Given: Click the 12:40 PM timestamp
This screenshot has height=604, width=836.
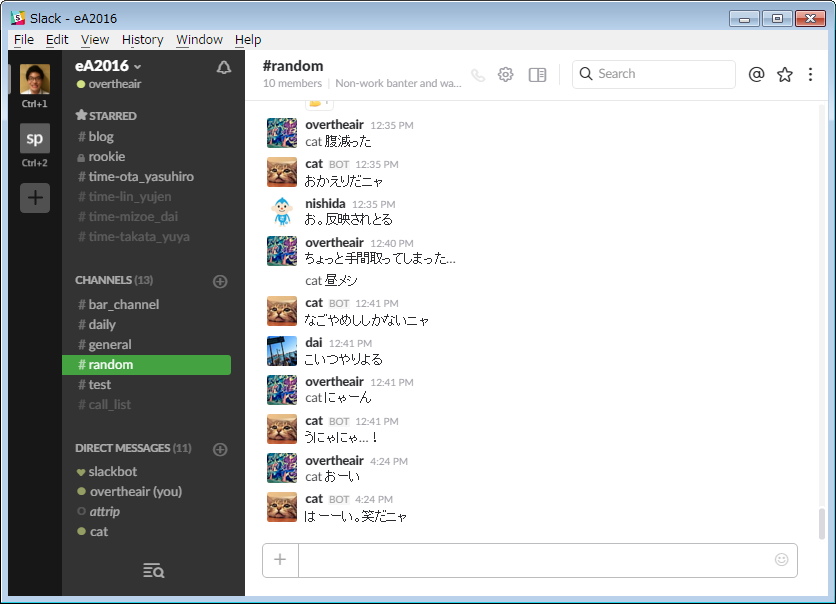Looking at the screenshot, I should click(391, 244).
